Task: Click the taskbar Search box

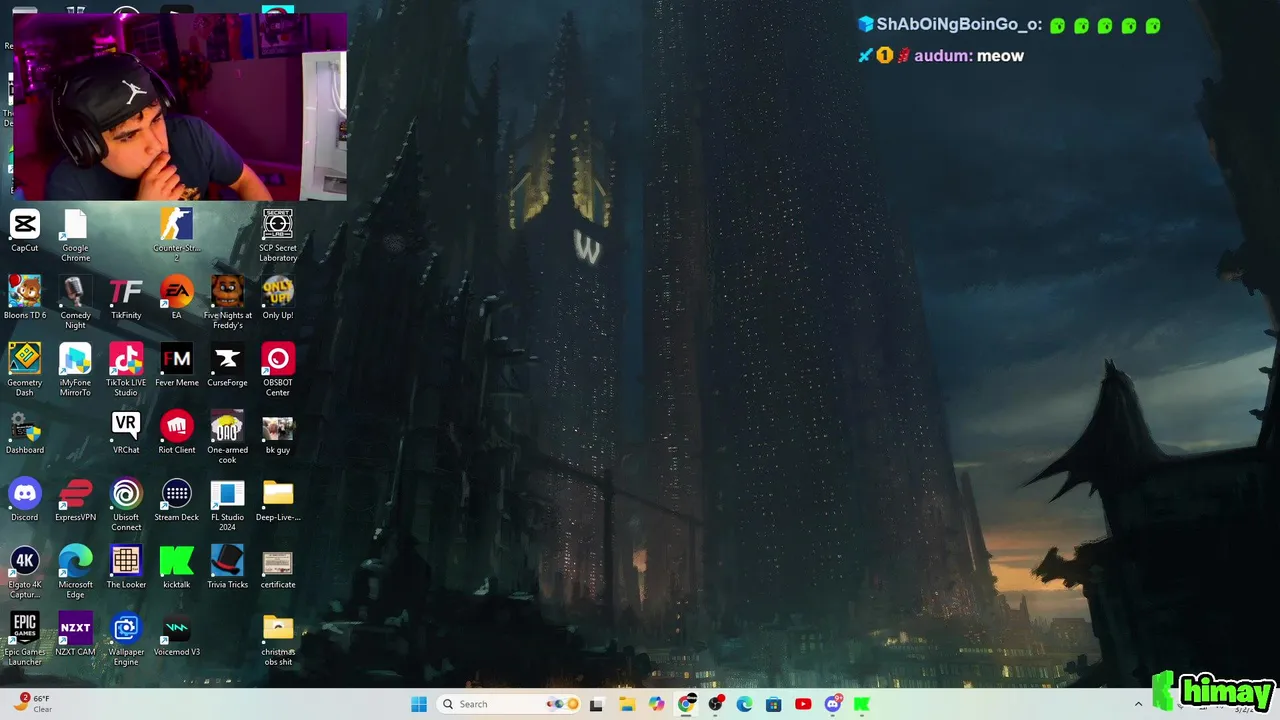Action: (511, 704)
